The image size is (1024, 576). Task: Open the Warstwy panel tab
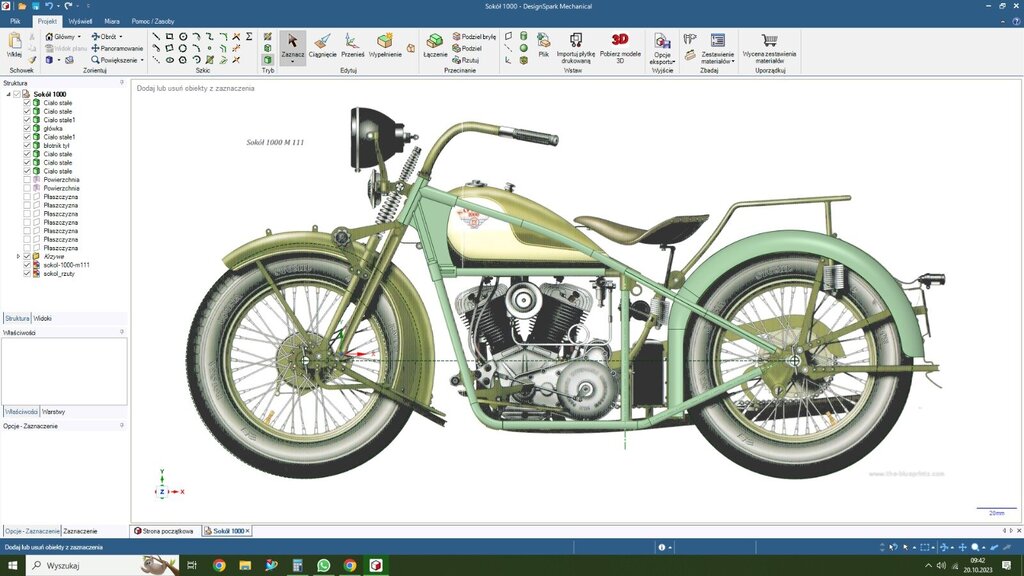[54, 411]
